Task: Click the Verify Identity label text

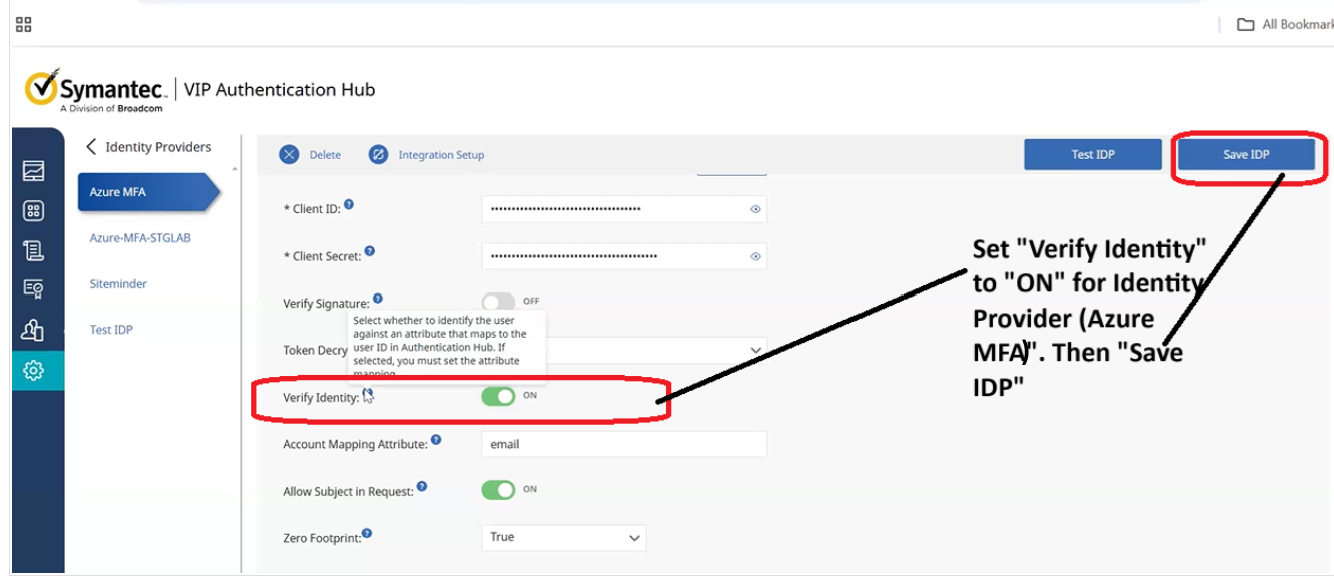Action: [x=320, y=398]
